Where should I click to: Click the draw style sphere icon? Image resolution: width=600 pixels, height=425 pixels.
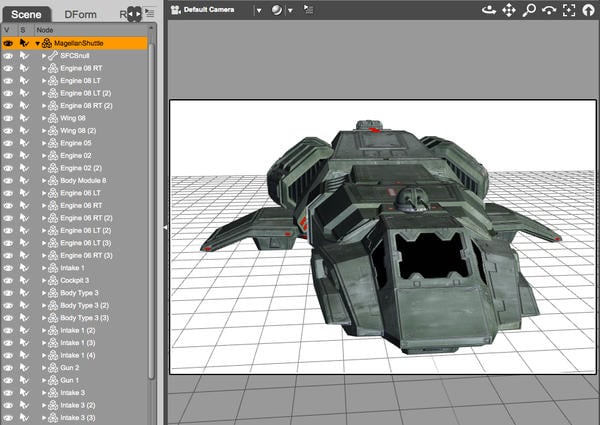click(x=277, y=10)
